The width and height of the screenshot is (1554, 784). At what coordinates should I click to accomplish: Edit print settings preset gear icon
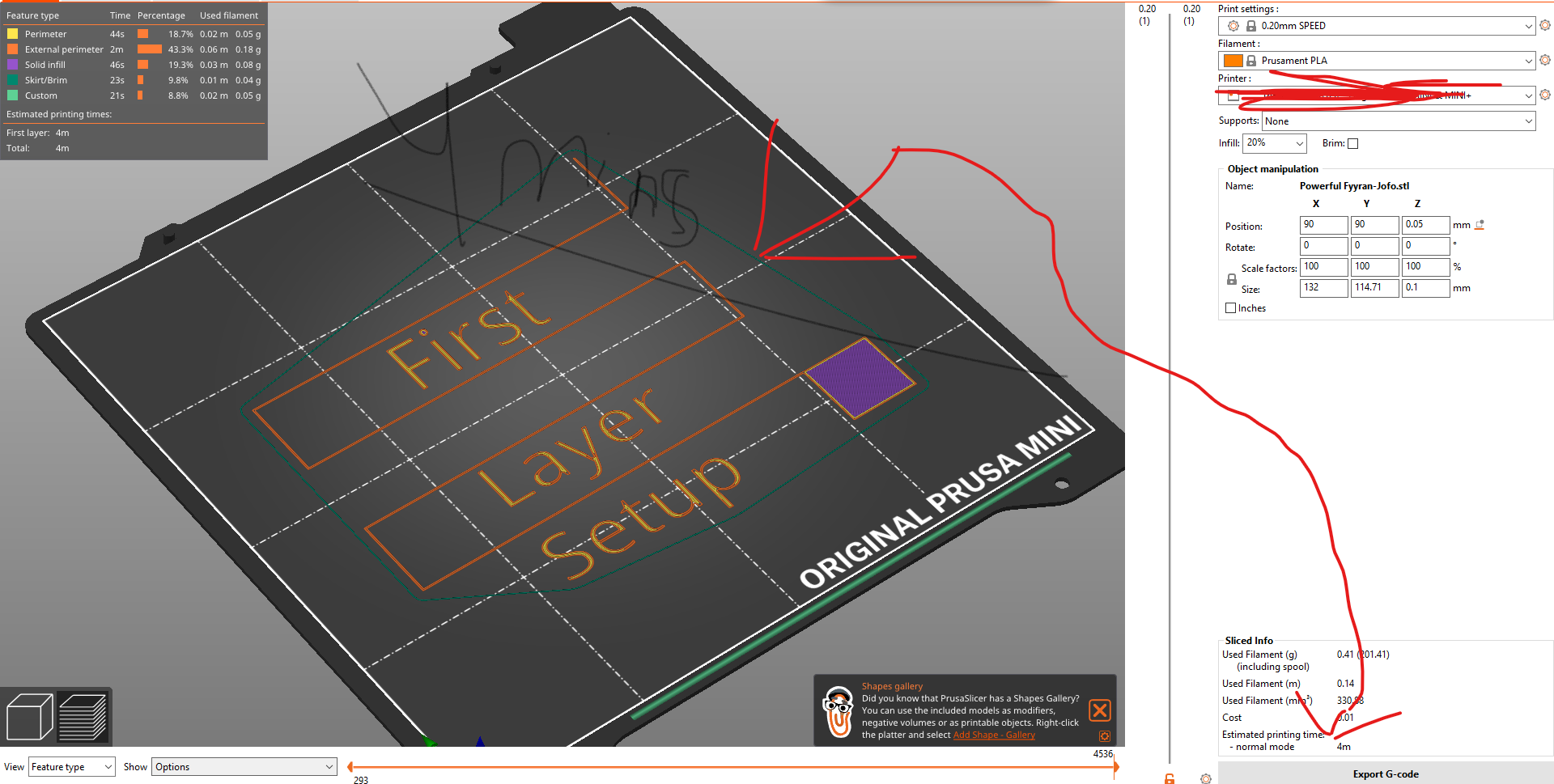1545,25
